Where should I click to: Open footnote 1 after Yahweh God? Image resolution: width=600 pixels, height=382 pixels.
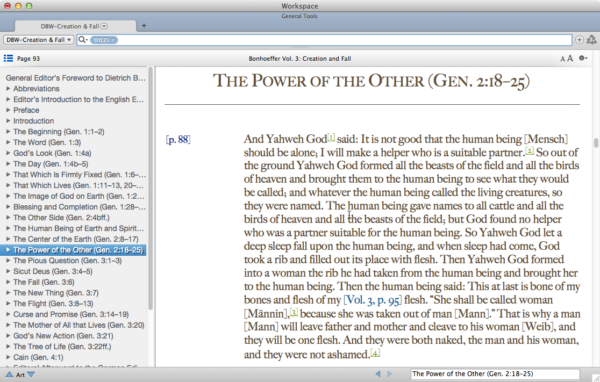pyautogui.click(x=331, y=137)
